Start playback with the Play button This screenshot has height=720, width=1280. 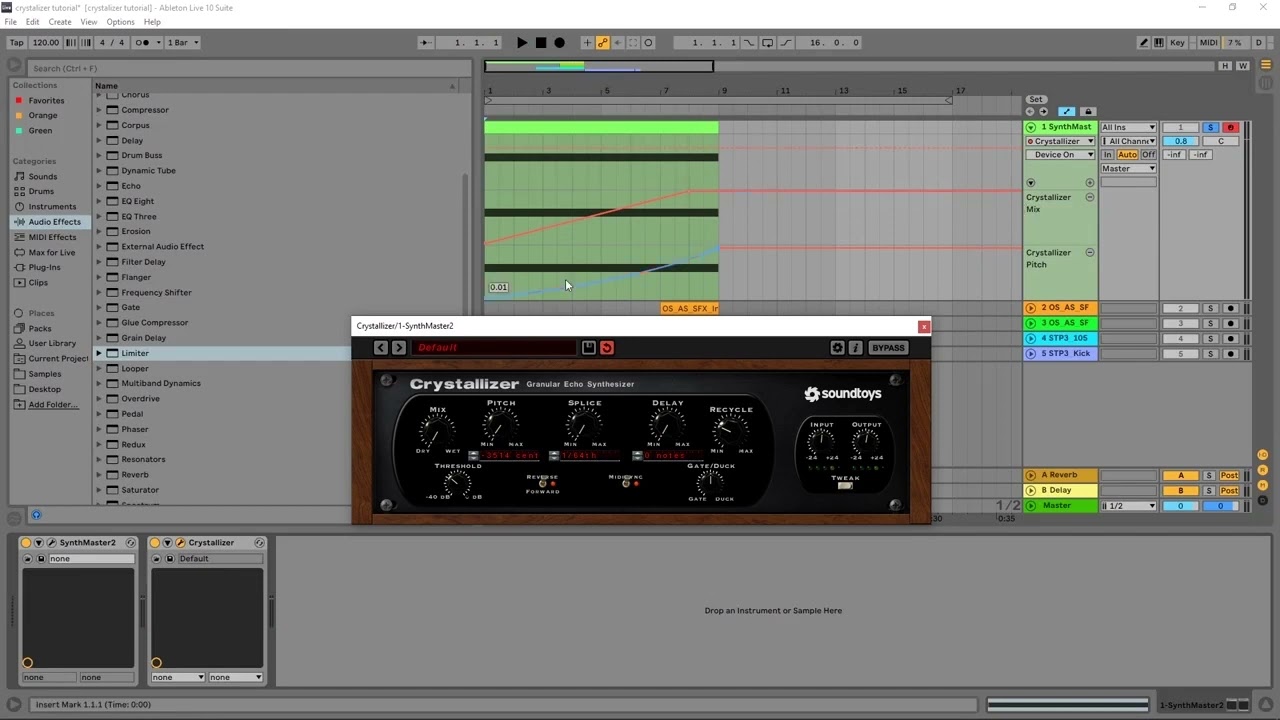coord(522,42)
